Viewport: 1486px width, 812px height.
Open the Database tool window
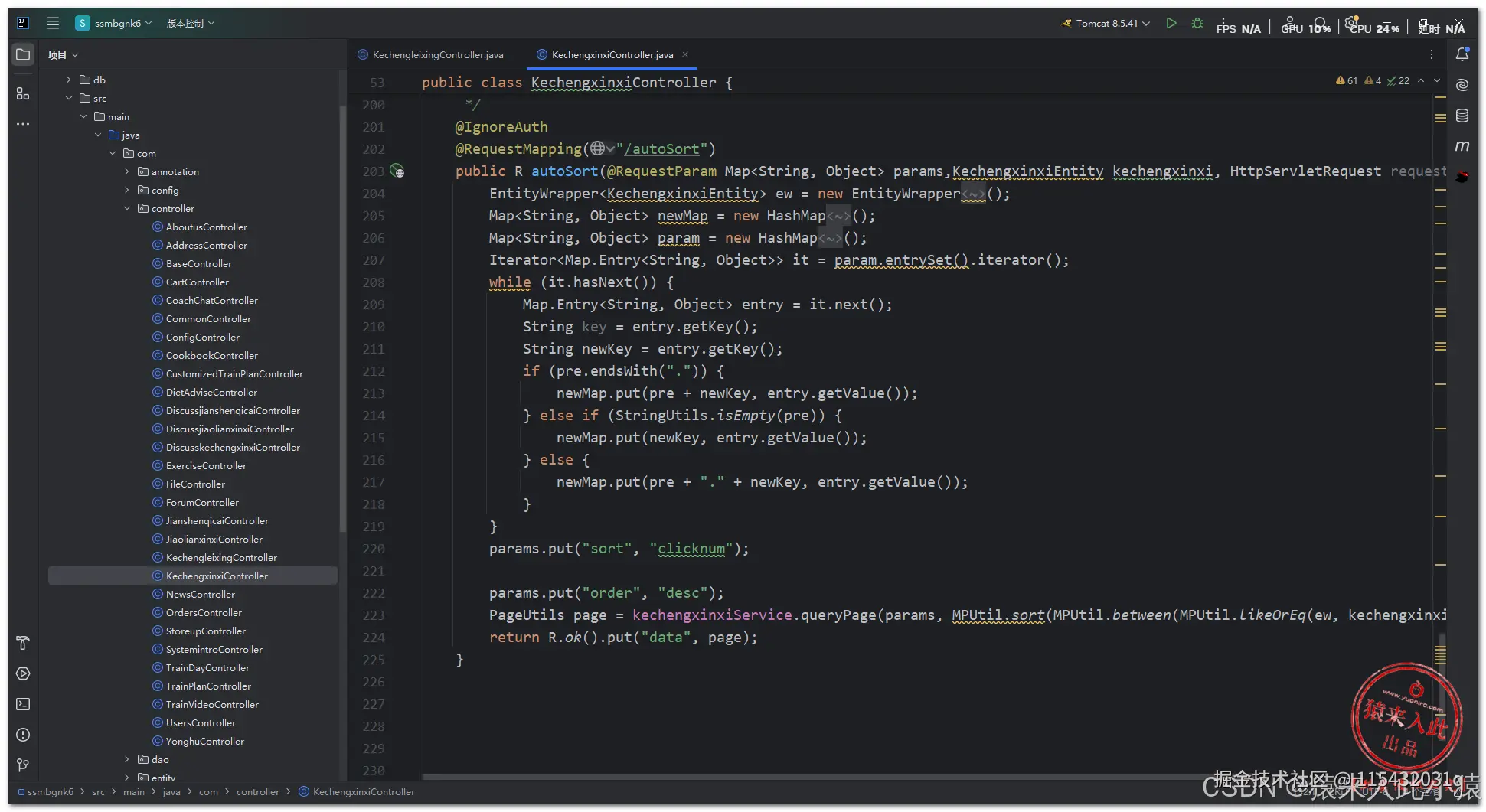[1462, 116]
